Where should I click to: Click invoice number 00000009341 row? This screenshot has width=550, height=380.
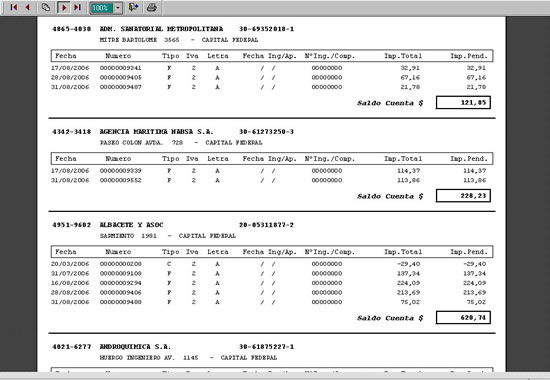(x=268, y=68)
